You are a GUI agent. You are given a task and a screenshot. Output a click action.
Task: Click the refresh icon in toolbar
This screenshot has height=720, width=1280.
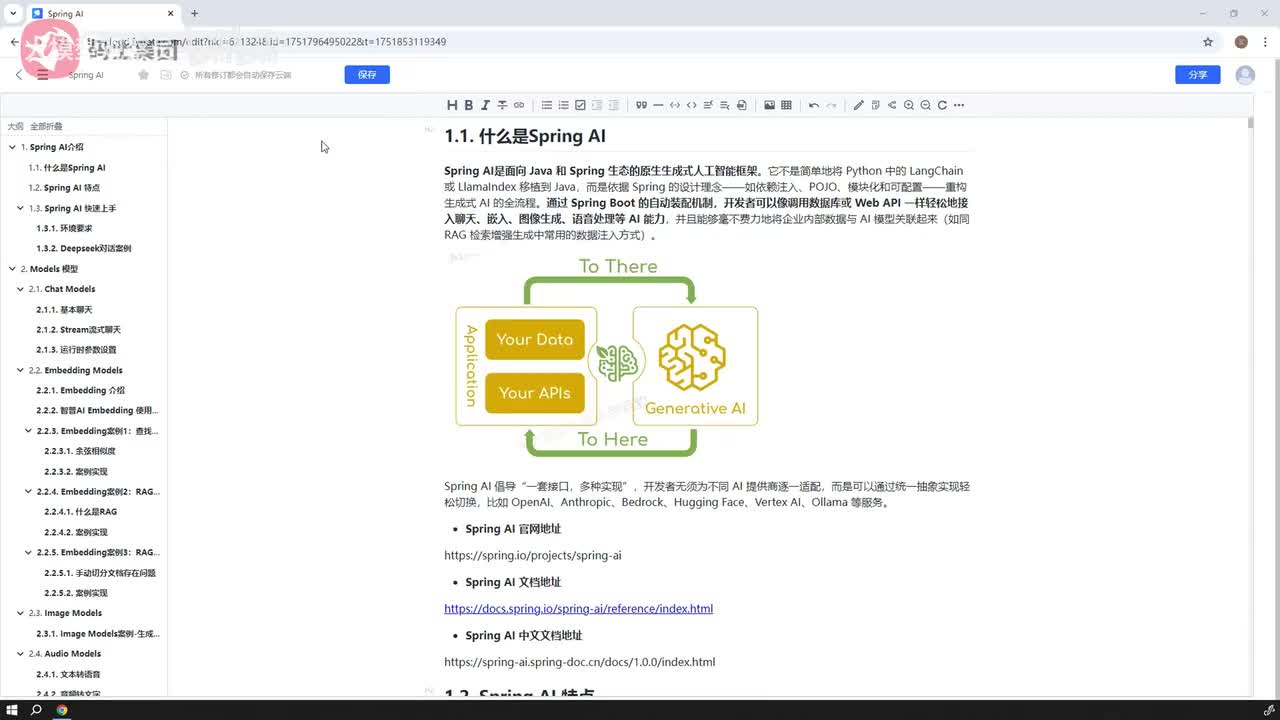[942, 105]
